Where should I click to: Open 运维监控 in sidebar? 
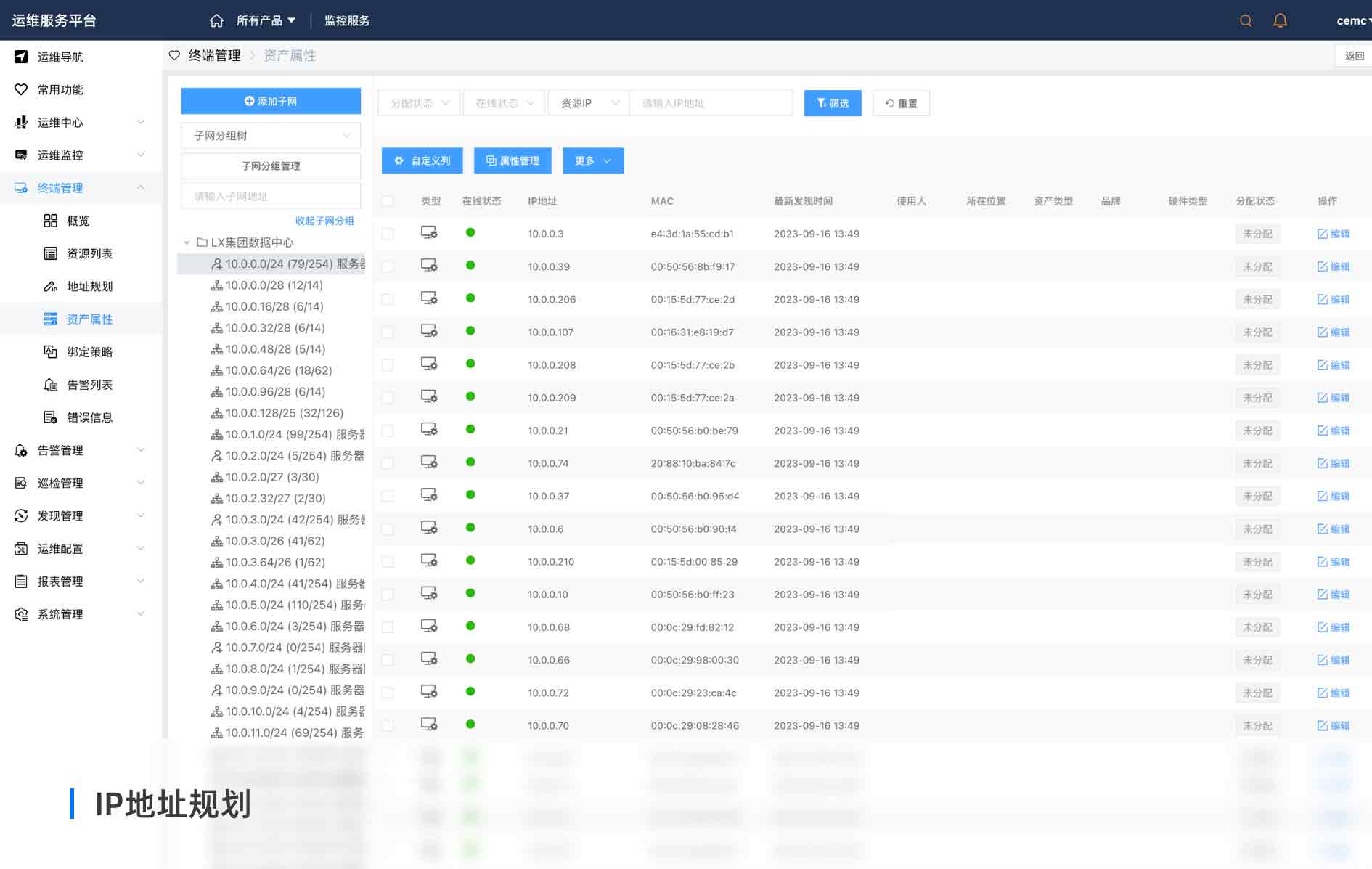click(x=80, y=155)
